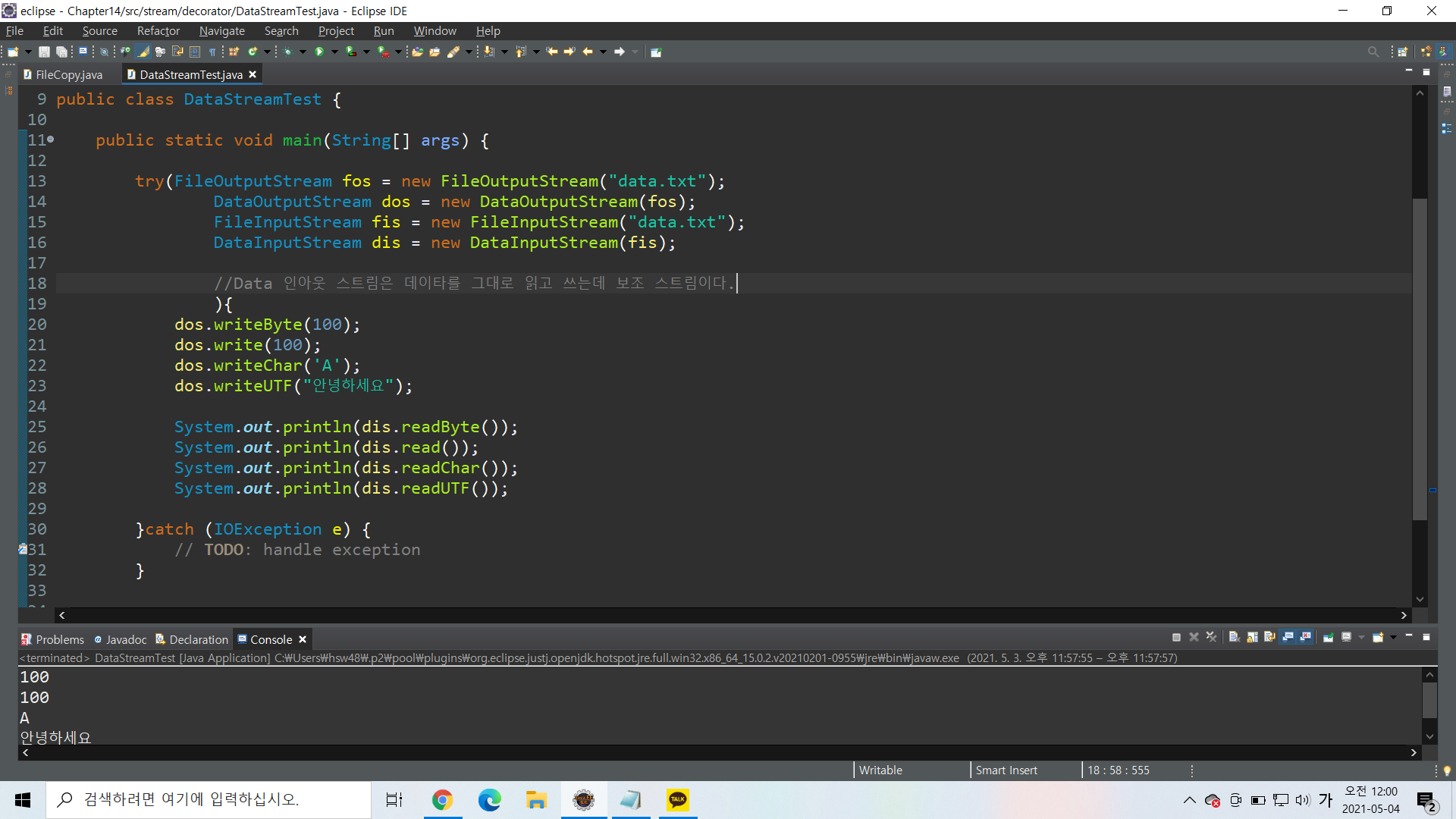Click the Run (green play) toolbar icon
This screenshot has height=819, width=1456.
(x=319, y=52)
